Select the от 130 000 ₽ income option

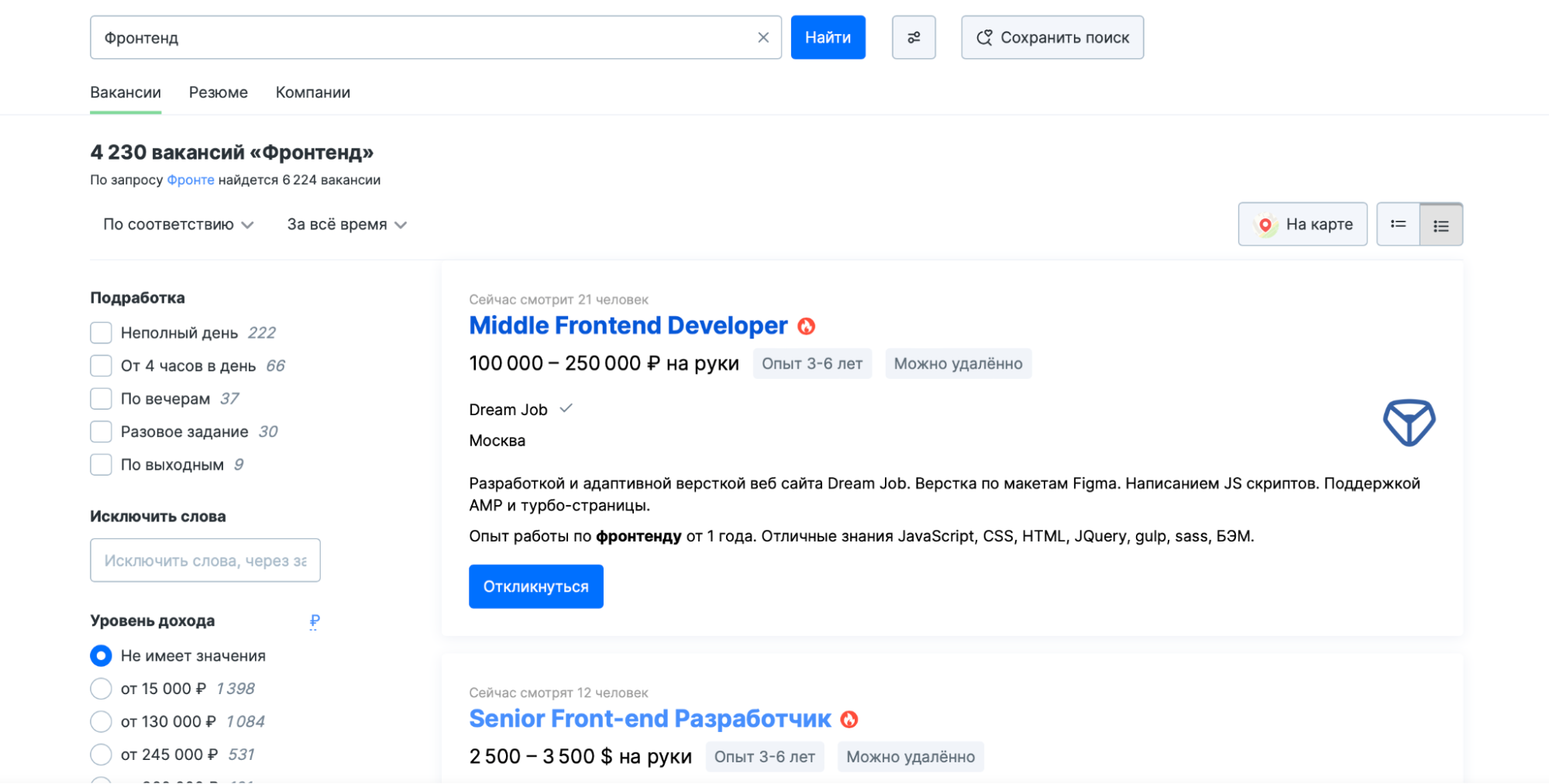(x=101, y=722)
